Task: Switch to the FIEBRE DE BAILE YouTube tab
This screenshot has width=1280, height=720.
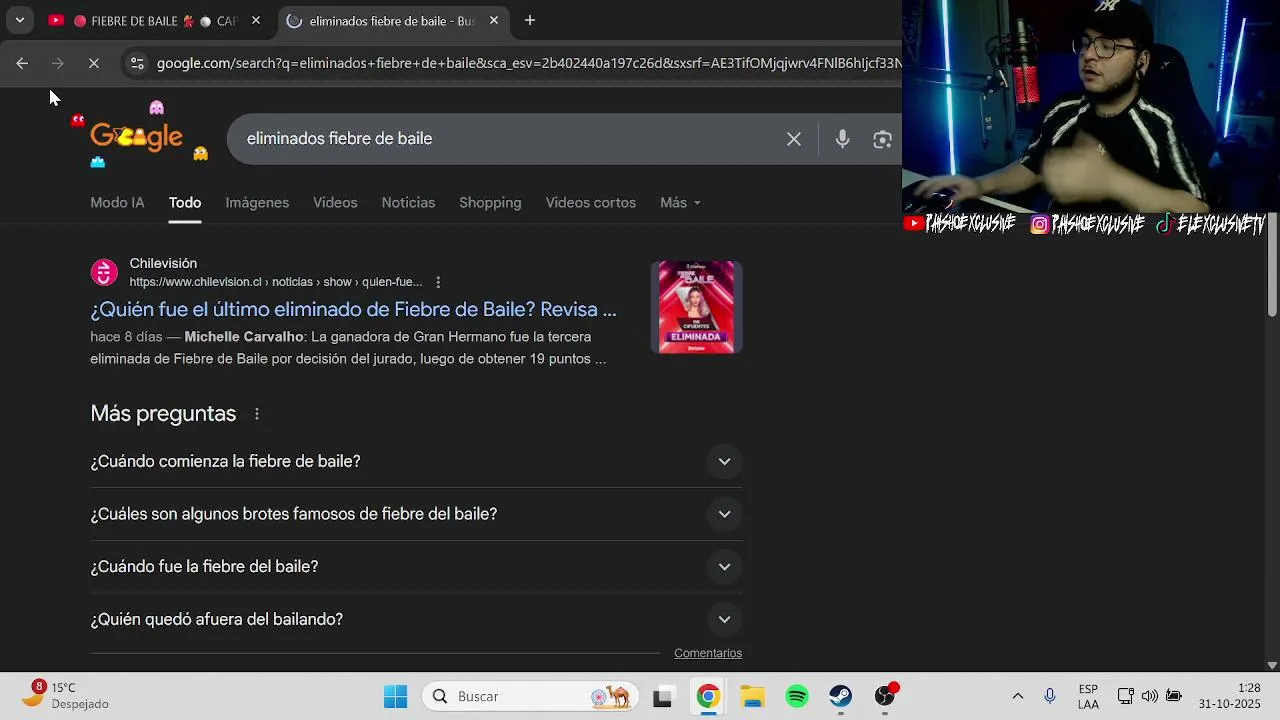Action: pos(156,20)
